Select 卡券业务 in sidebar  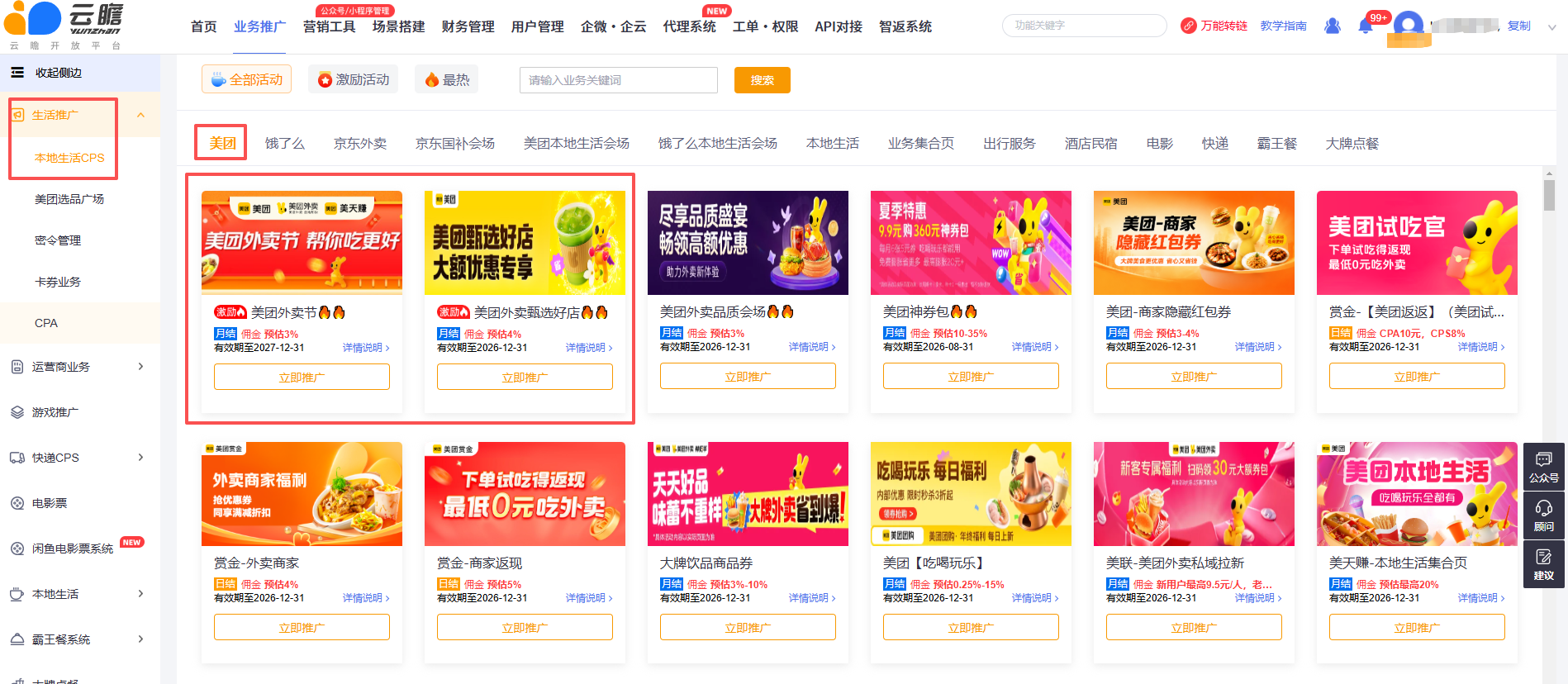point(58,282)
